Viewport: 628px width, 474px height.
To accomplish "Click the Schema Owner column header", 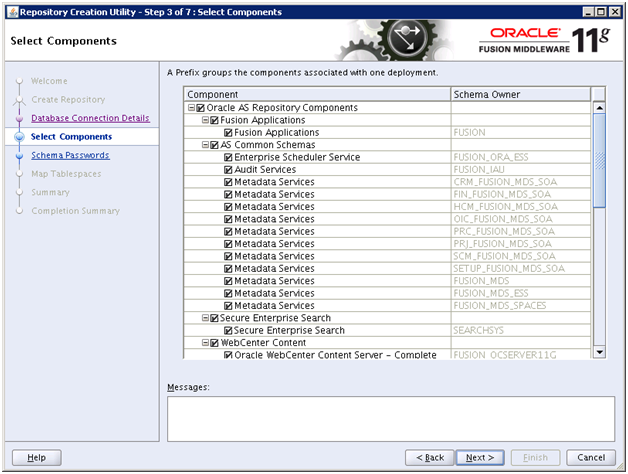I will [521, 95].
